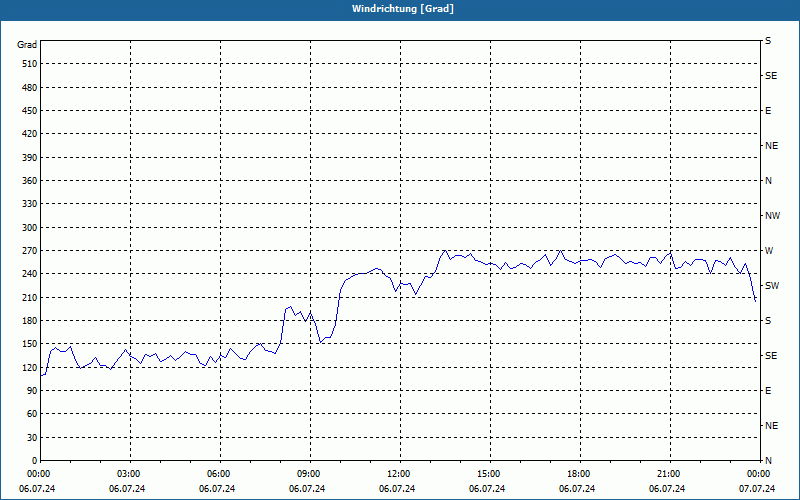Click the E compass label level with 90

768,391
